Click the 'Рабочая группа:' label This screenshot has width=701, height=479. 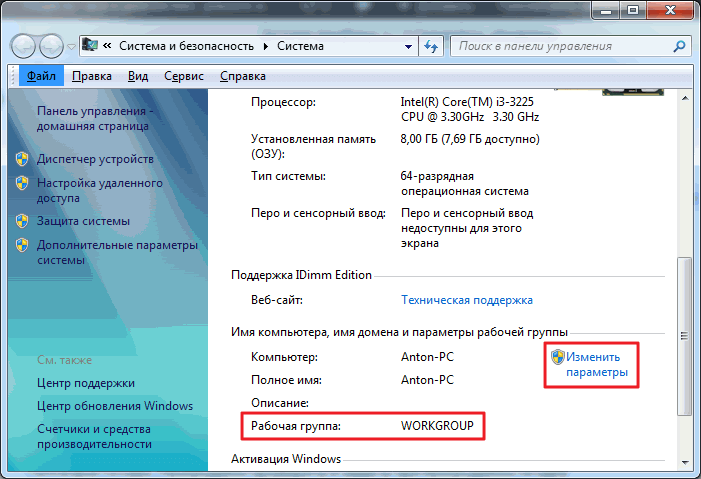coord(296,426)
